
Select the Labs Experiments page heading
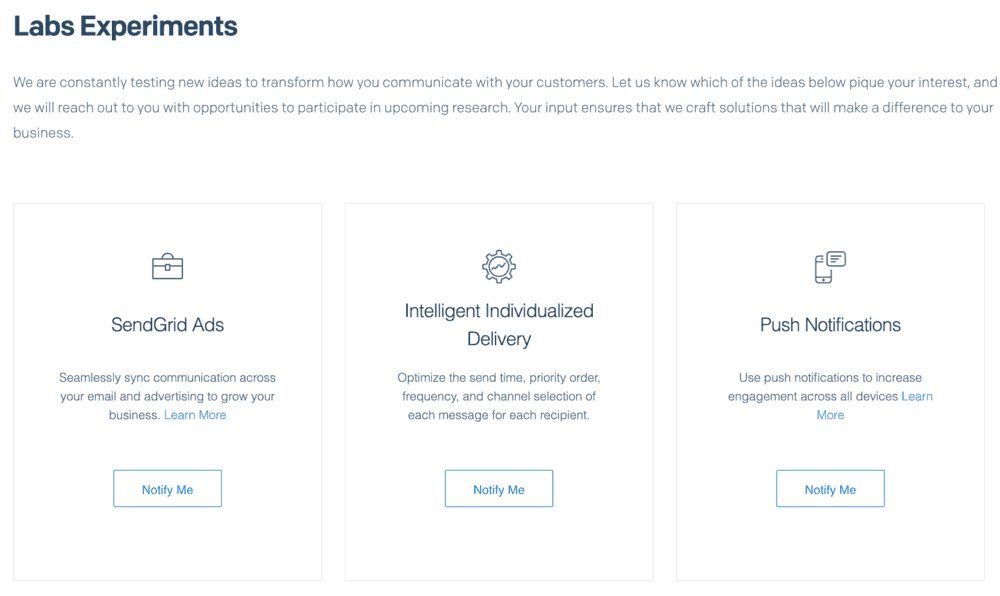tap(124, 25)
